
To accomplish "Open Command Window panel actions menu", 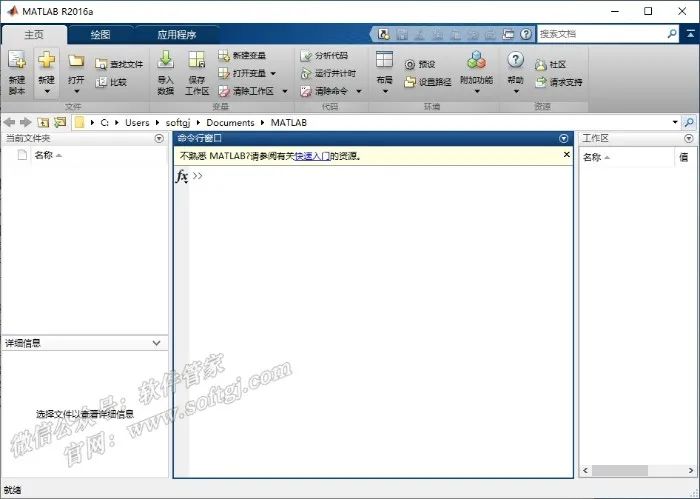I will [563, 139].
